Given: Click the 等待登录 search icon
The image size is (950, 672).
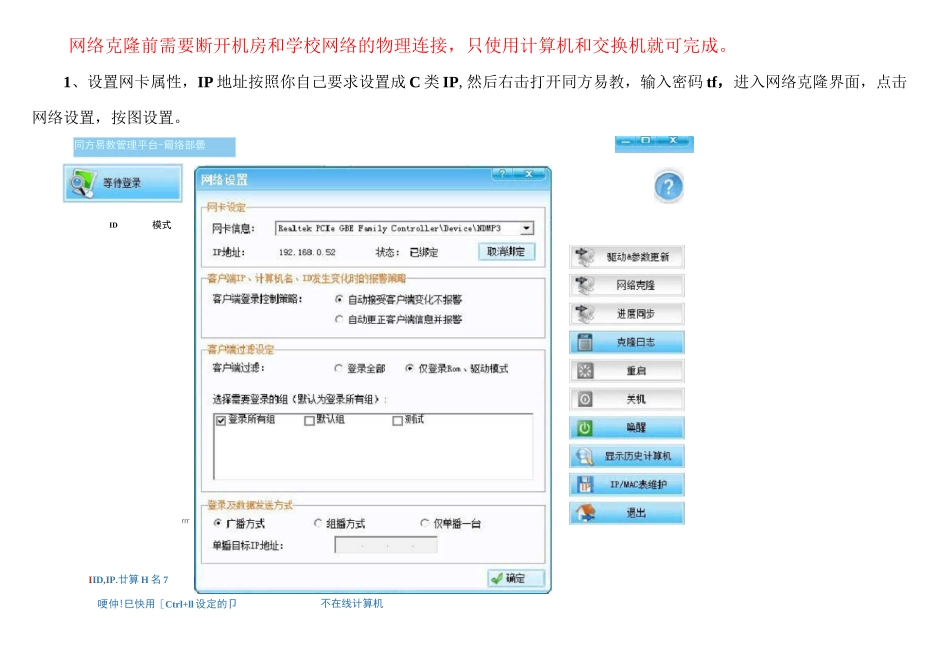Looking at the screenshot, I should point(82,183).
